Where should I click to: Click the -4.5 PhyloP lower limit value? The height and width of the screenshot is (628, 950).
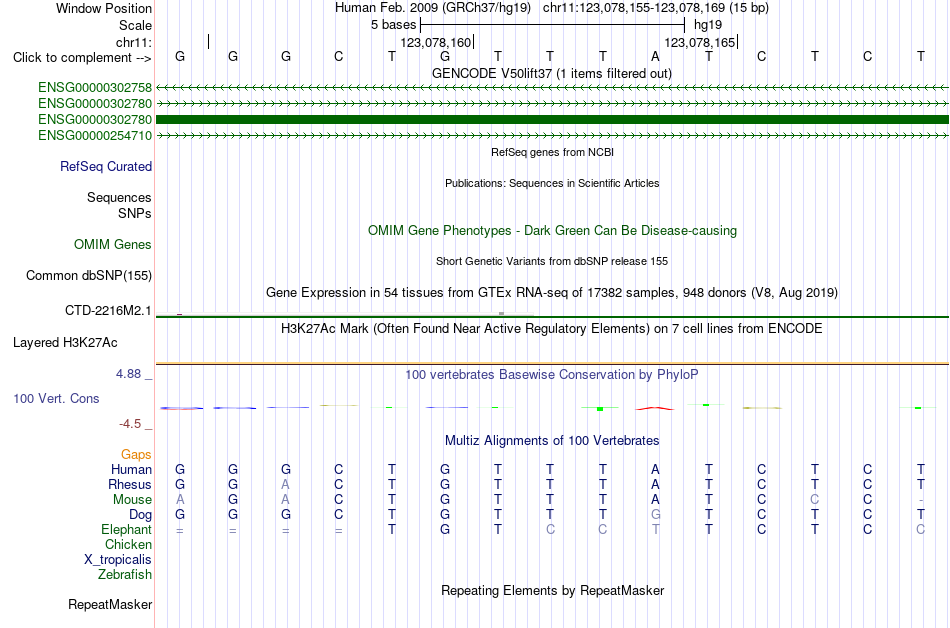tap(130, 424)
